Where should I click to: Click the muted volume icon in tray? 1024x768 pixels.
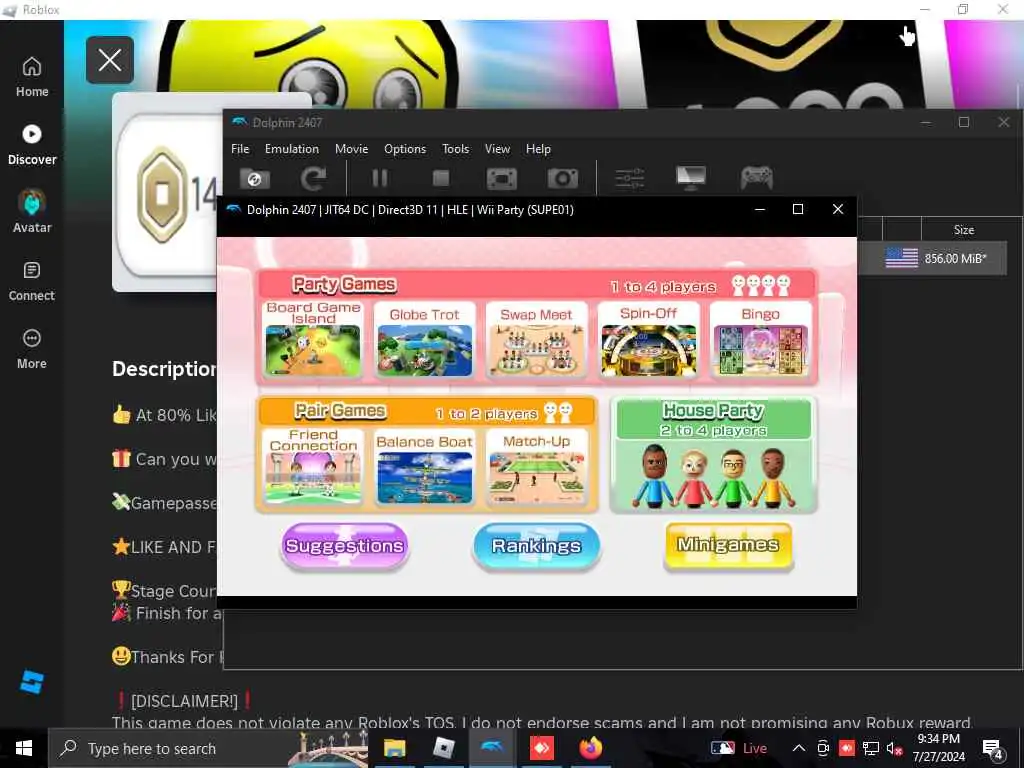[x=894, y=748]
